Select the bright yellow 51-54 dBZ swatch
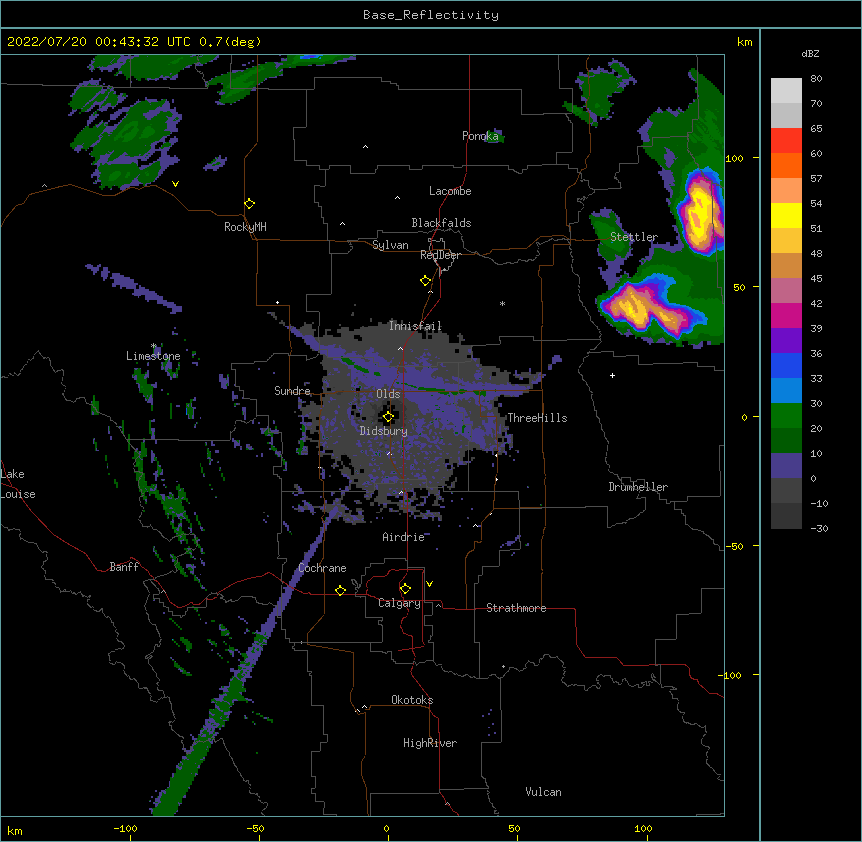This screenshot has height=842, width=862. (x=786, y=215)
